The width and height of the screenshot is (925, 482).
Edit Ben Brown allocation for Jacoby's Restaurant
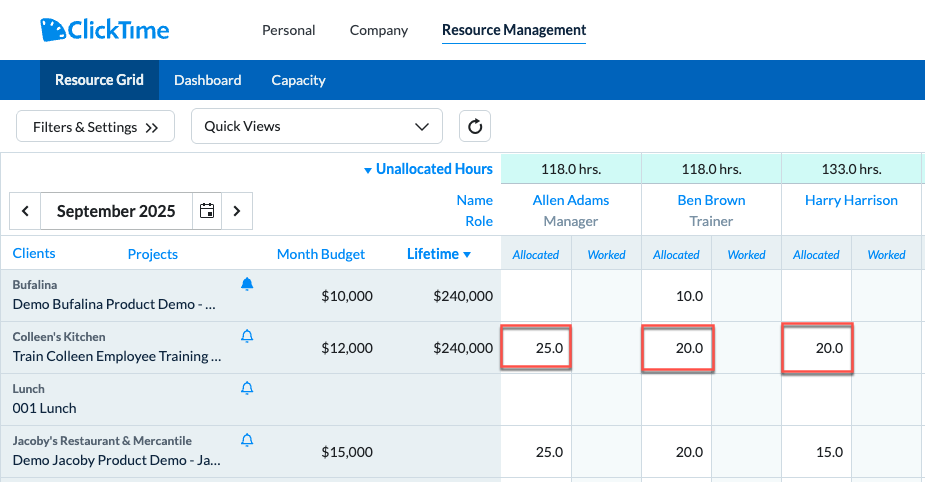(x=677, y=452)
